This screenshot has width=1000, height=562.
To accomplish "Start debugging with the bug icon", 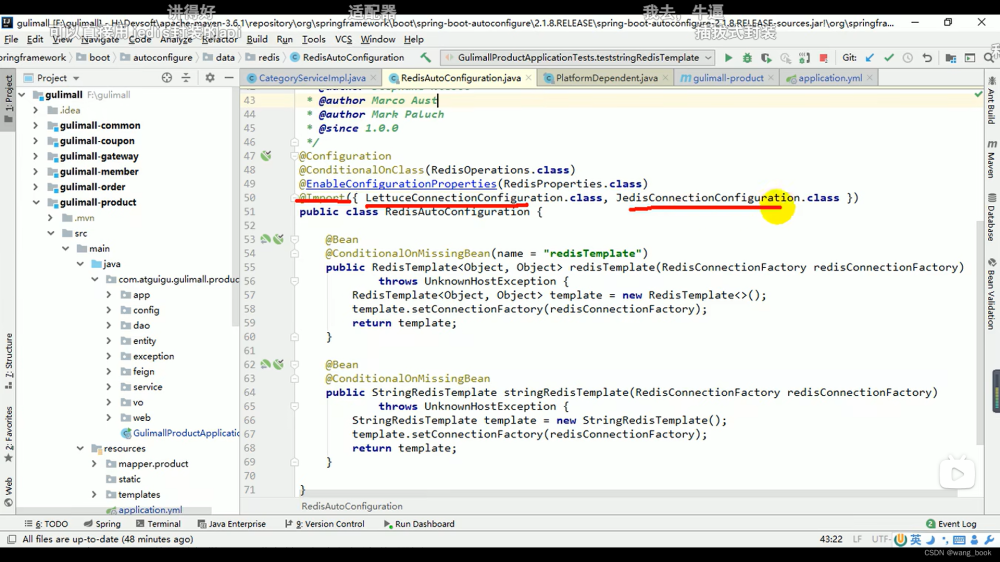I will [747, 57].
